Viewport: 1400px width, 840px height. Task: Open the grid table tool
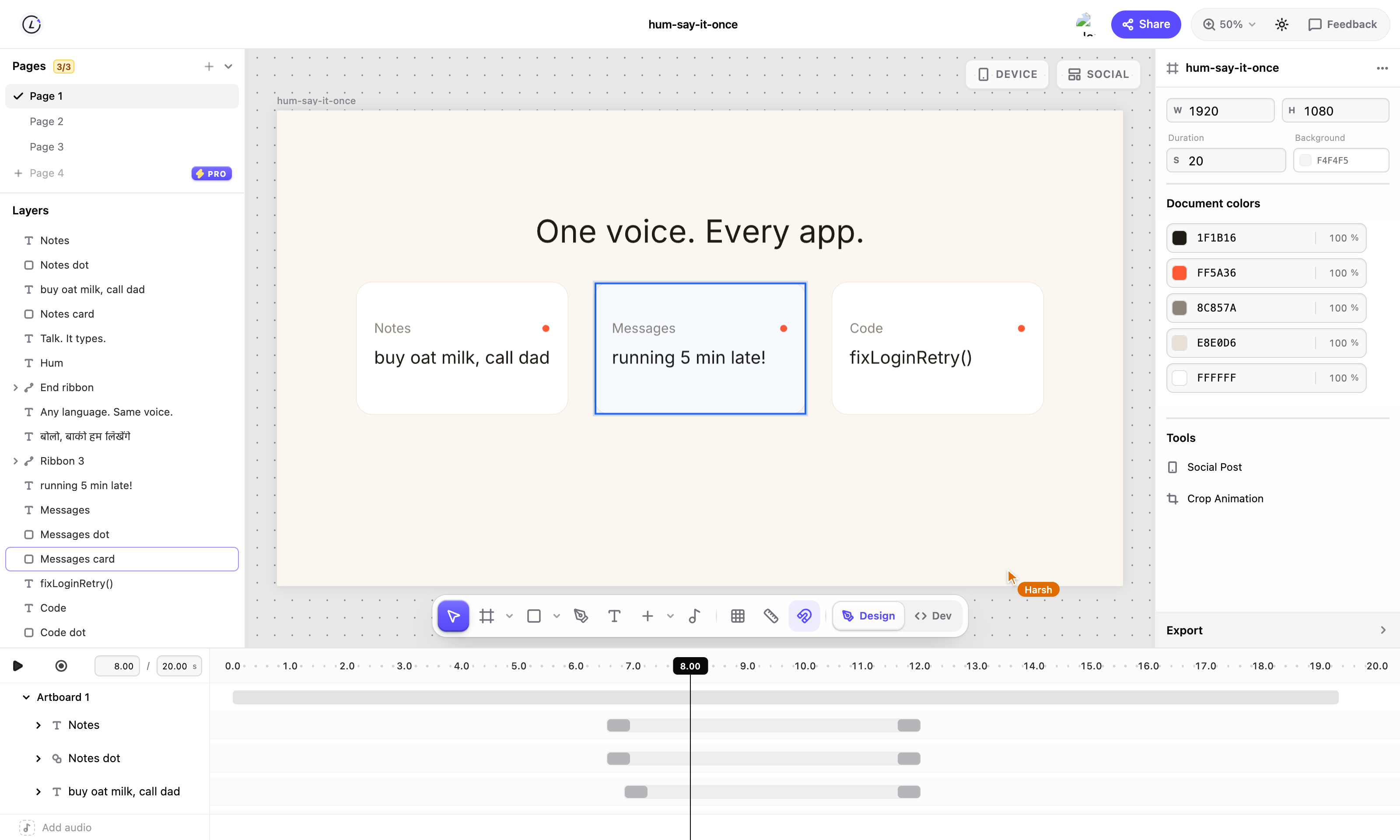click(737, 616)
